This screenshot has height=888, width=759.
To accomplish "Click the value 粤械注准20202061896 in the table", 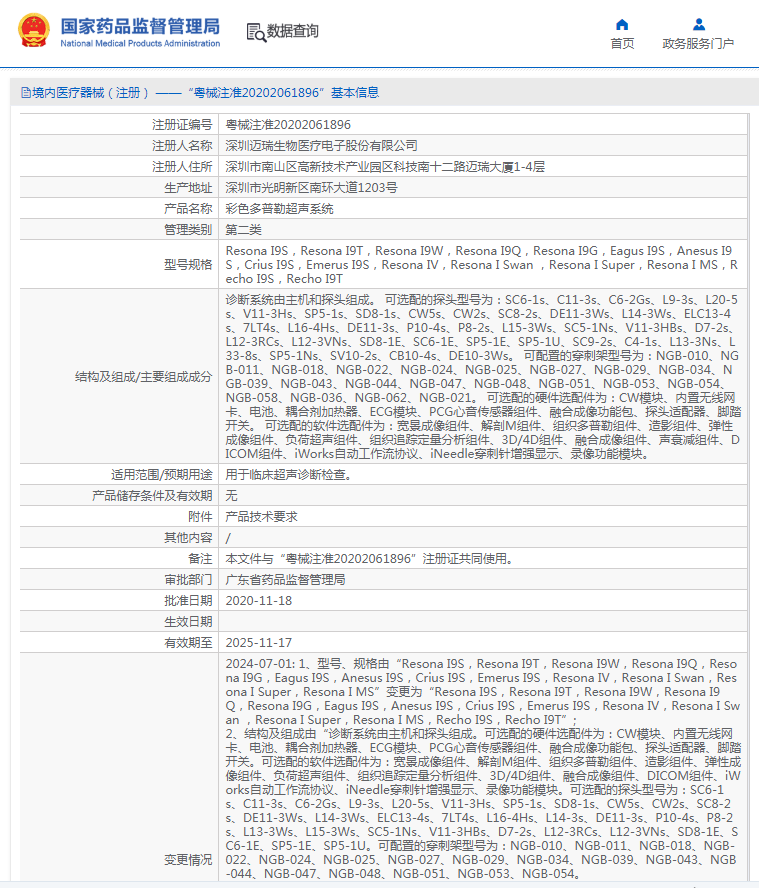I will [288, 125].
